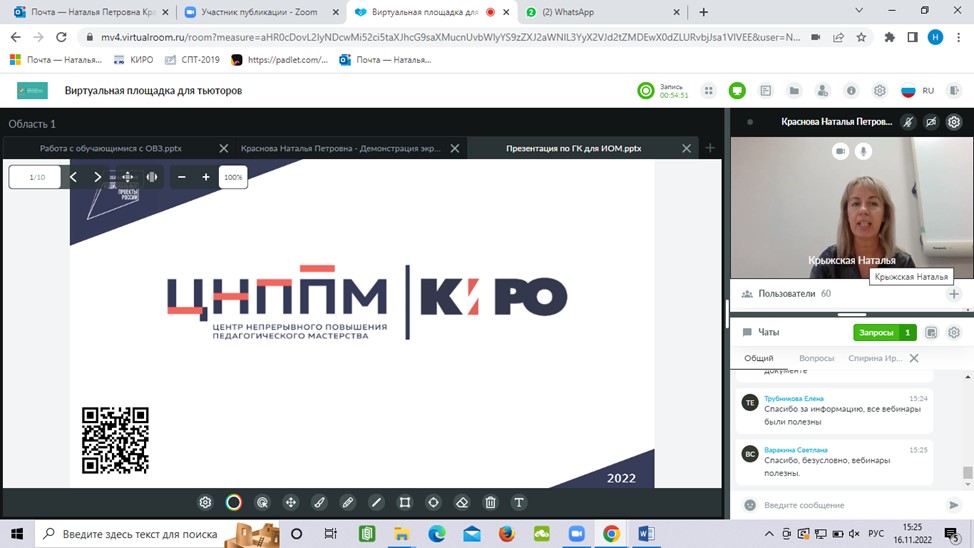Open the user management icon in header
Screen dimensions: 974x548
tap(822, 91)
